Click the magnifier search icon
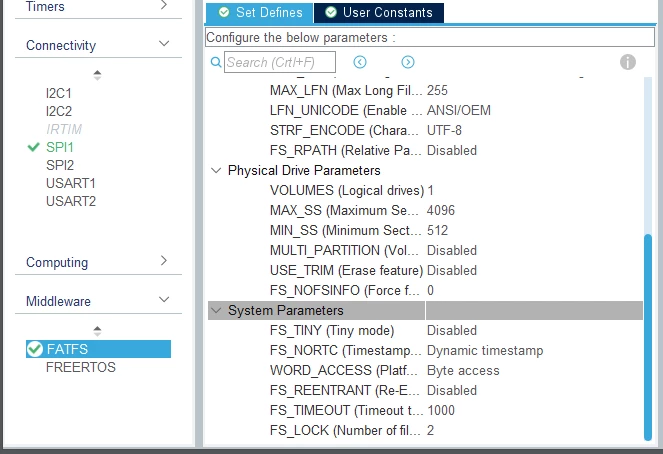Screen dimensions: 663x454 click(216, 63)
